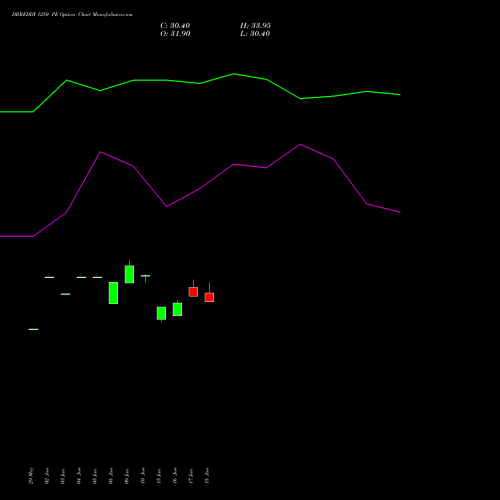Select the 09 Jun date label
The height and width of the screenshot is (500, 500).
click(x=127, y=476)
